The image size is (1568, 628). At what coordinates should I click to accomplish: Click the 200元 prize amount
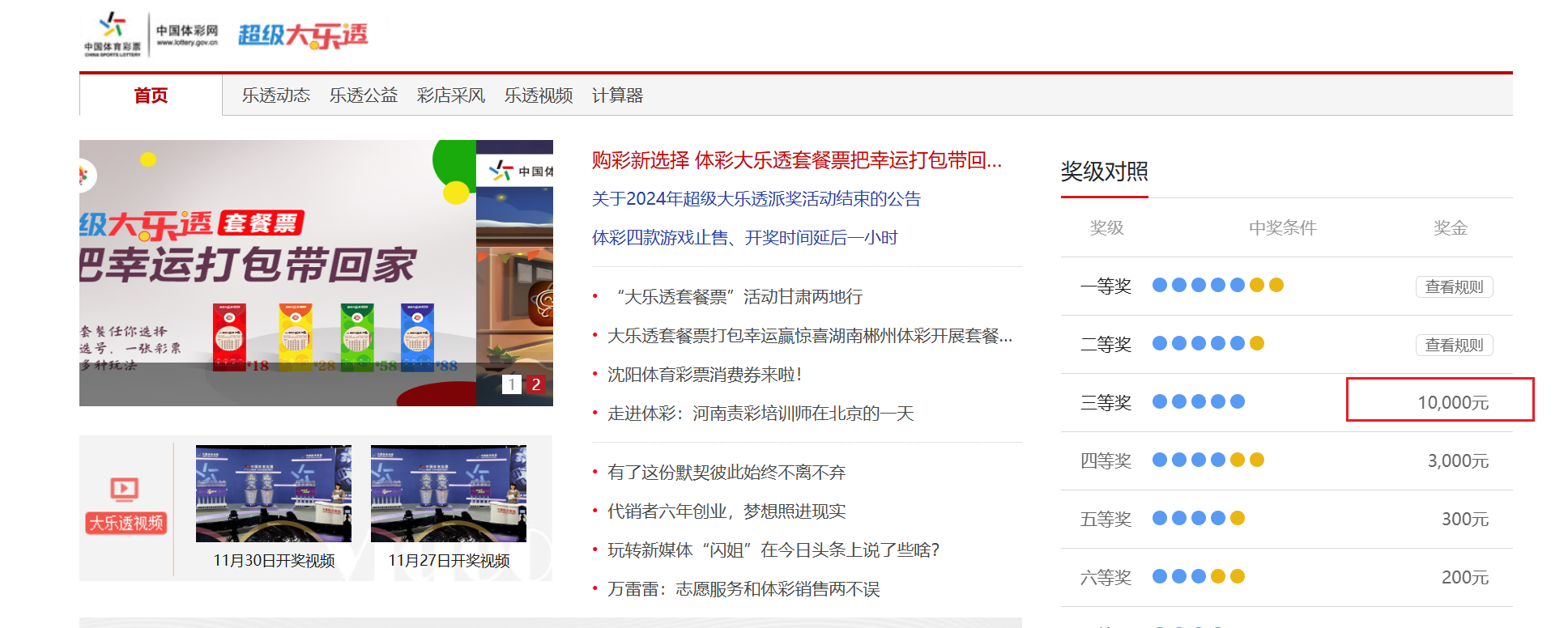coord(1465,578)
